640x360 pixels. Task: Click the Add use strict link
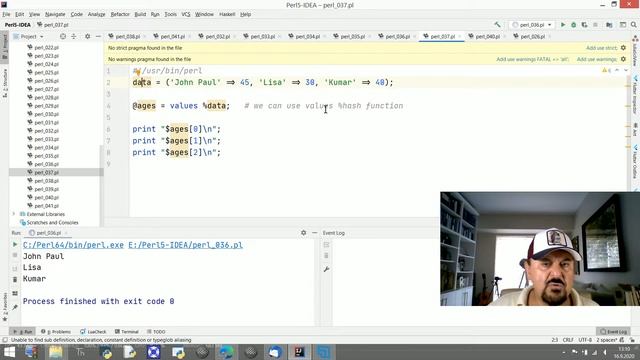tap(602, 48)
